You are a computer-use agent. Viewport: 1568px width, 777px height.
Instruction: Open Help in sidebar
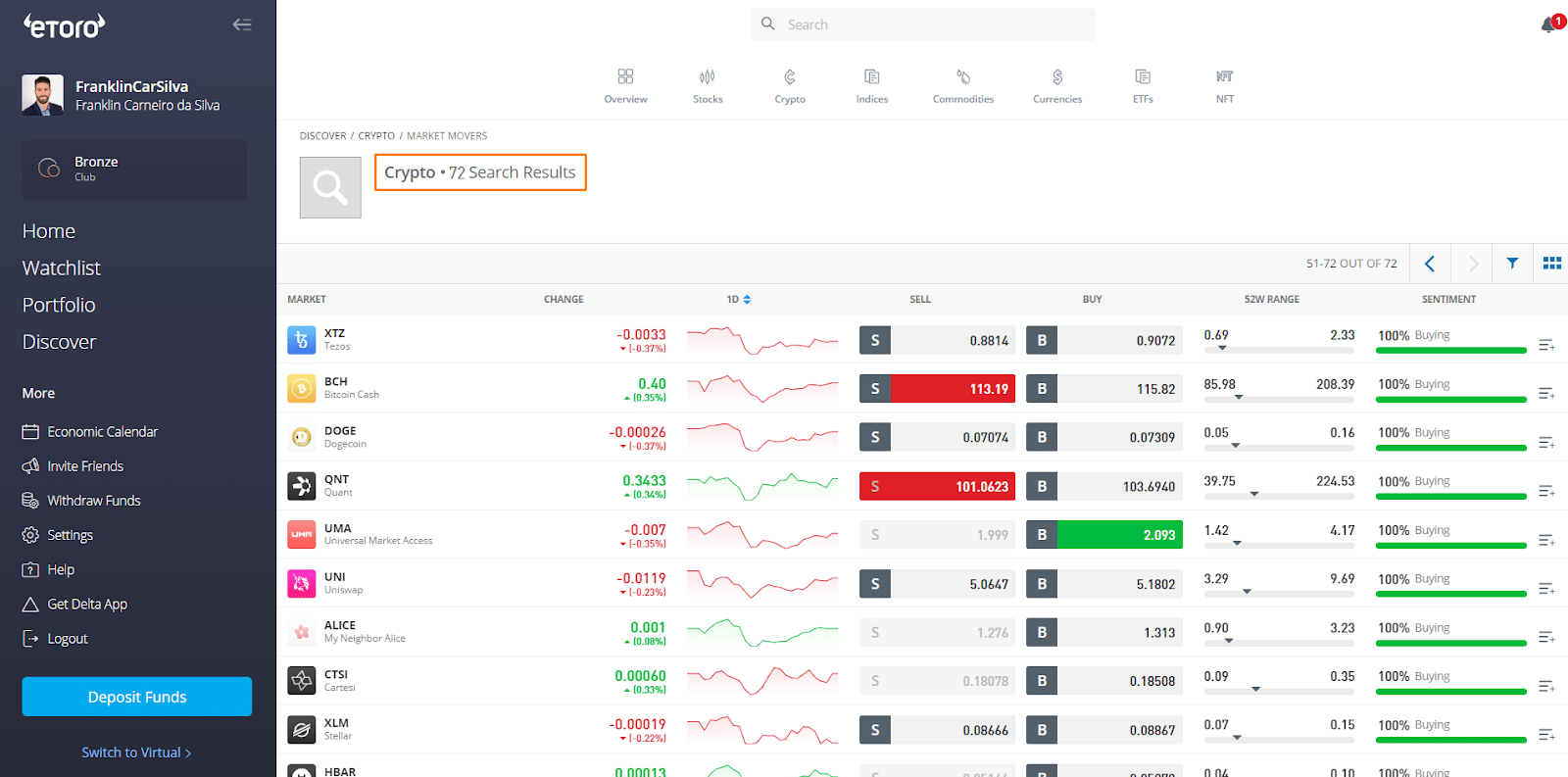pyautogui.click(x=48, y=569)
